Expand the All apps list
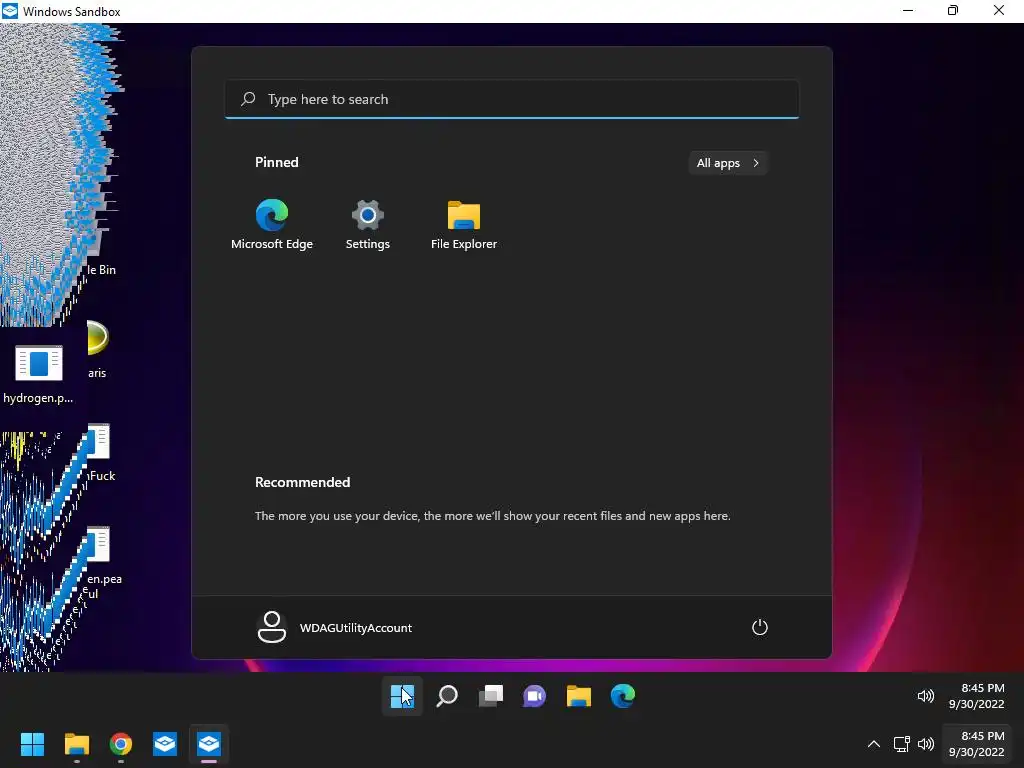The width and height of the screenshot is (1024, 768). (728, 163)
